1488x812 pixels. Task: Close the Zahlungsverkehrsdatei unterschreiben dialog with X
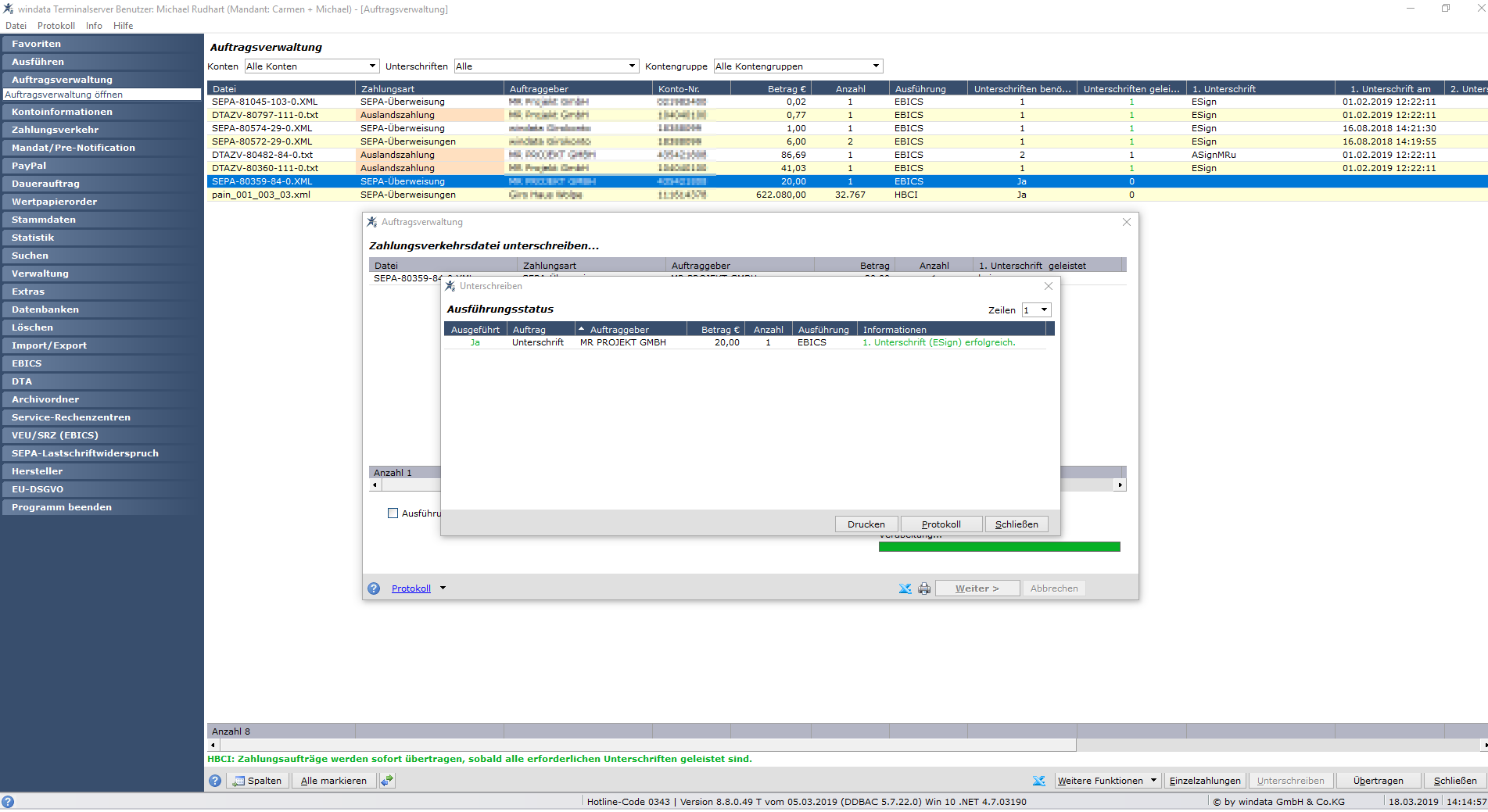coord(1127,222)
